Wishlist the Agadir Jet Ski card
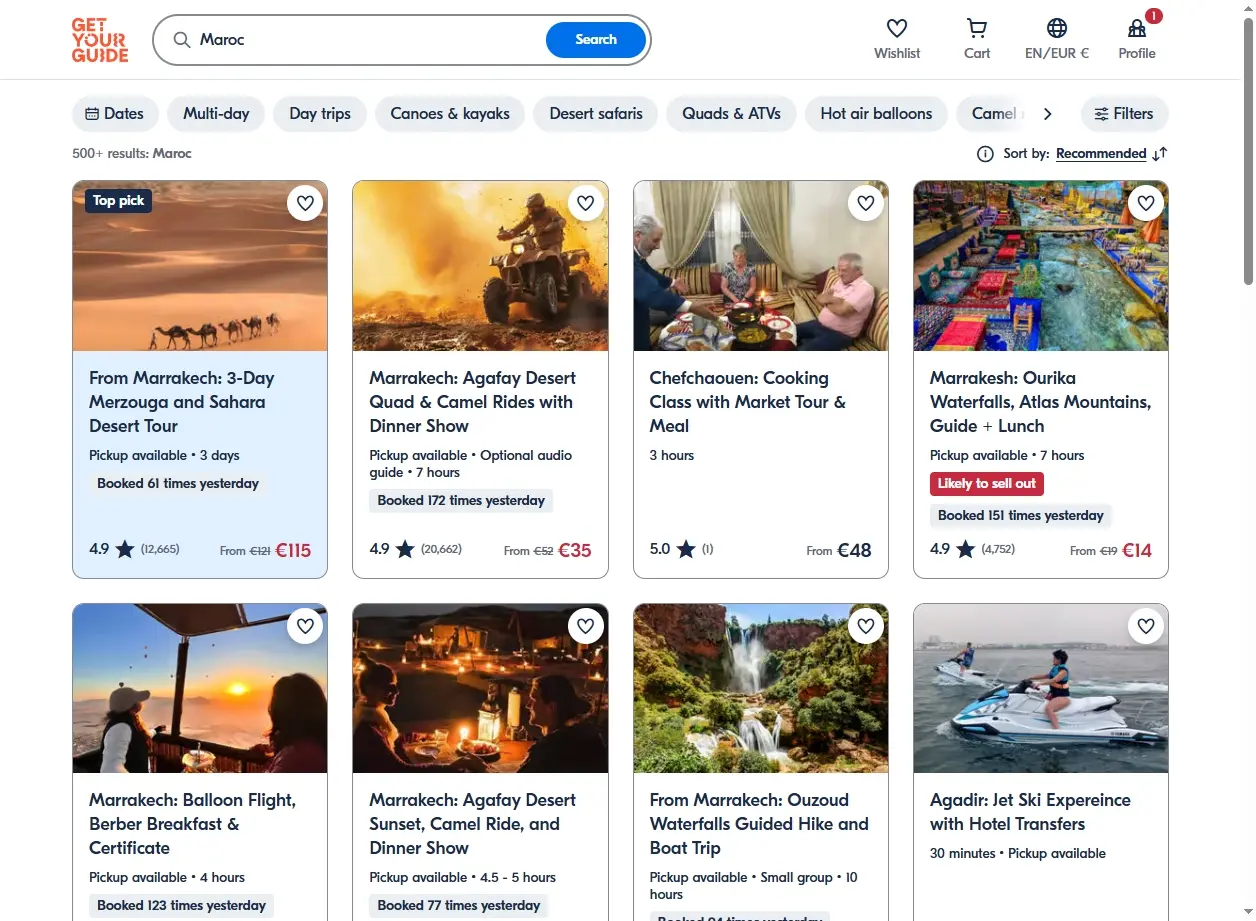This screenshot has height=921, width=1256. coord(1146,626)
